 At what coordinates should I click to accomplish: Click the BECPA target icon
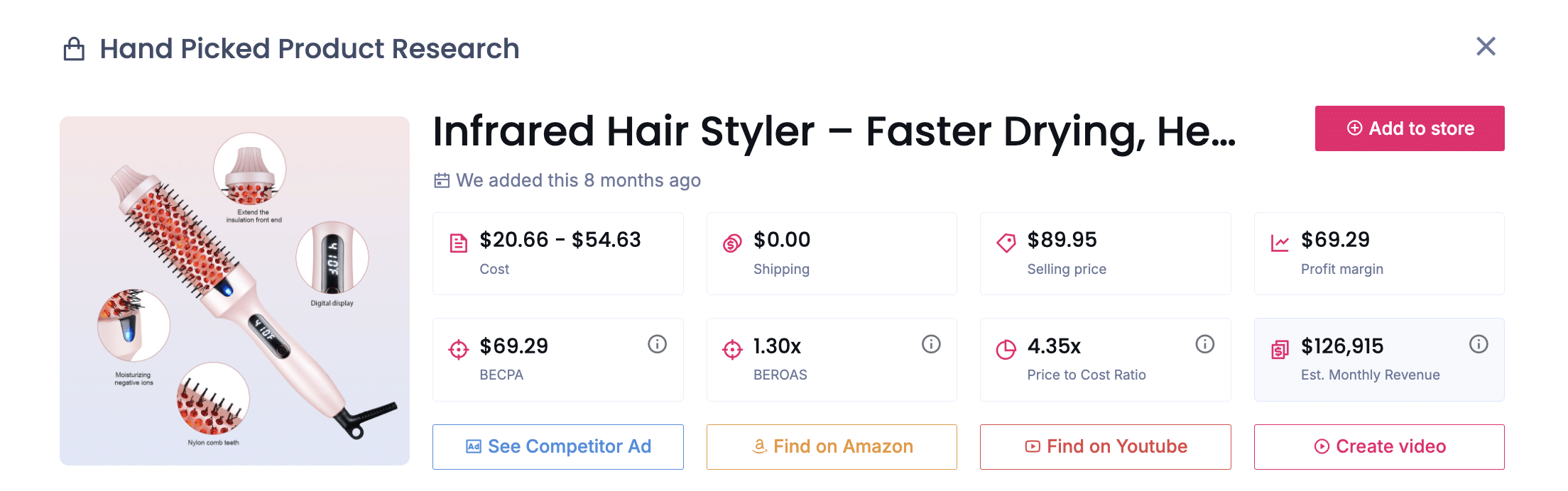pos(459,349)
